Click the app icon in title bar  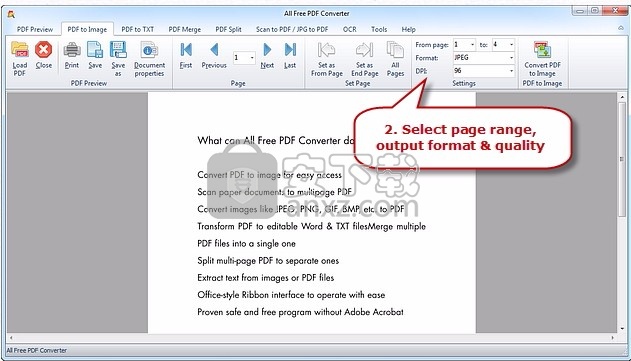(11, 14)
